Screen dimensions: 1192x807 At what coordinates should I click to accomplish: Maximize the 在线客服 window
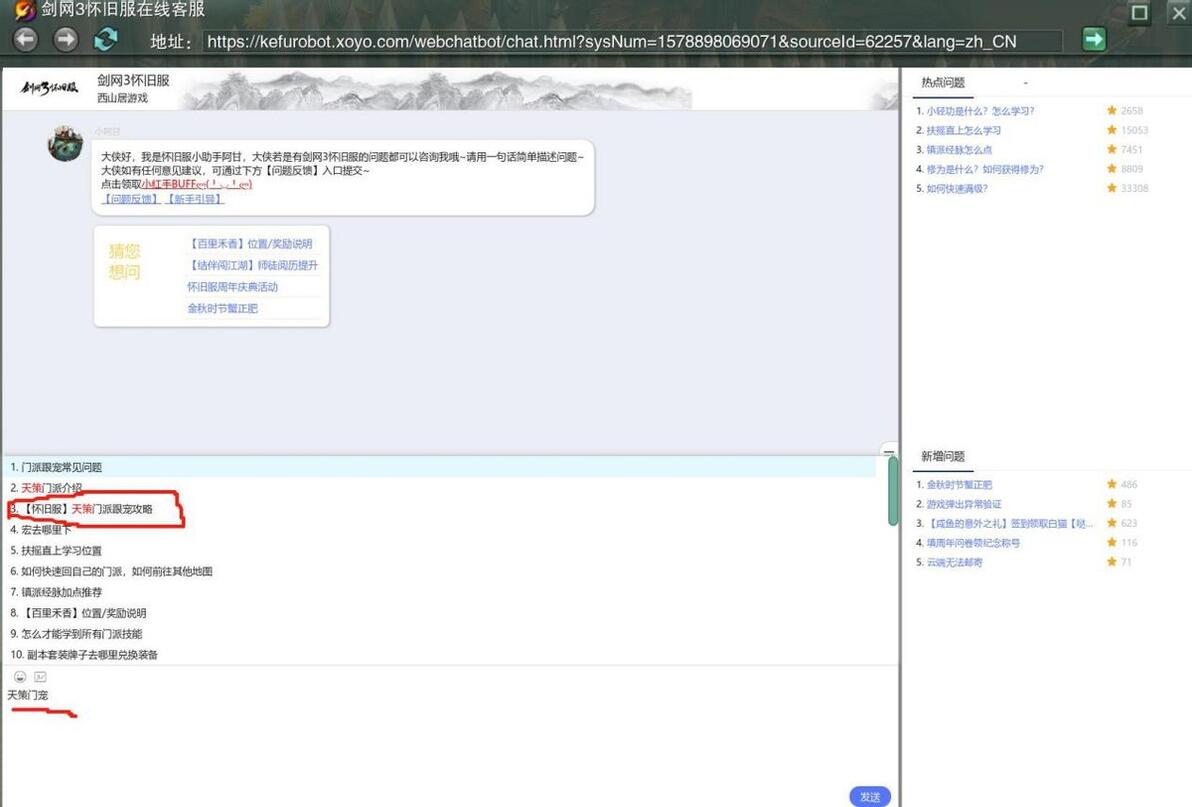point(1139,13)
